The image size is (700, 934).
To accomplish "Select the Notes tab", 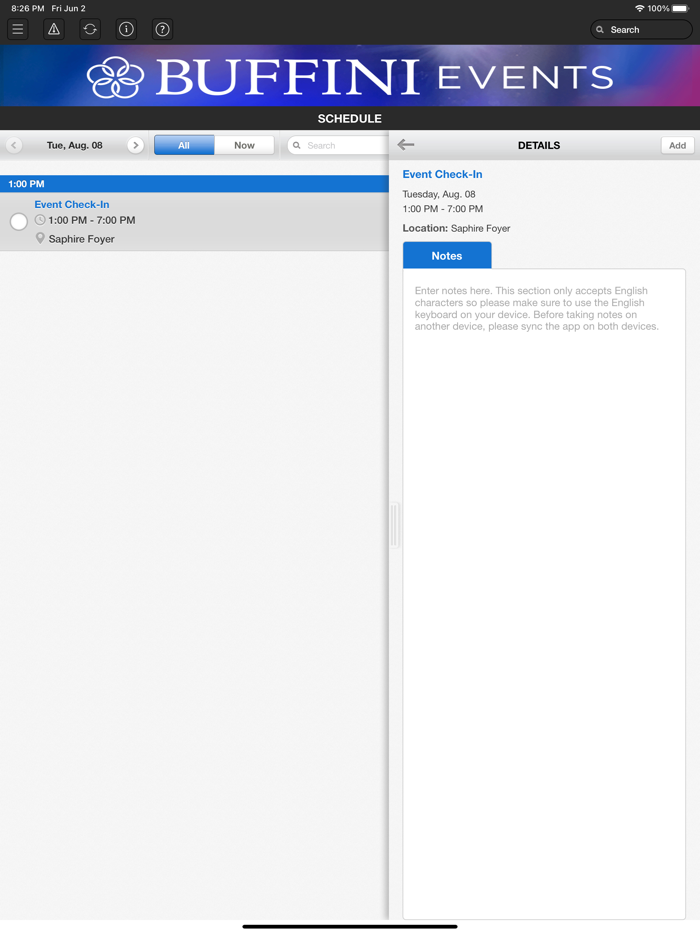I will click(447, 256).
